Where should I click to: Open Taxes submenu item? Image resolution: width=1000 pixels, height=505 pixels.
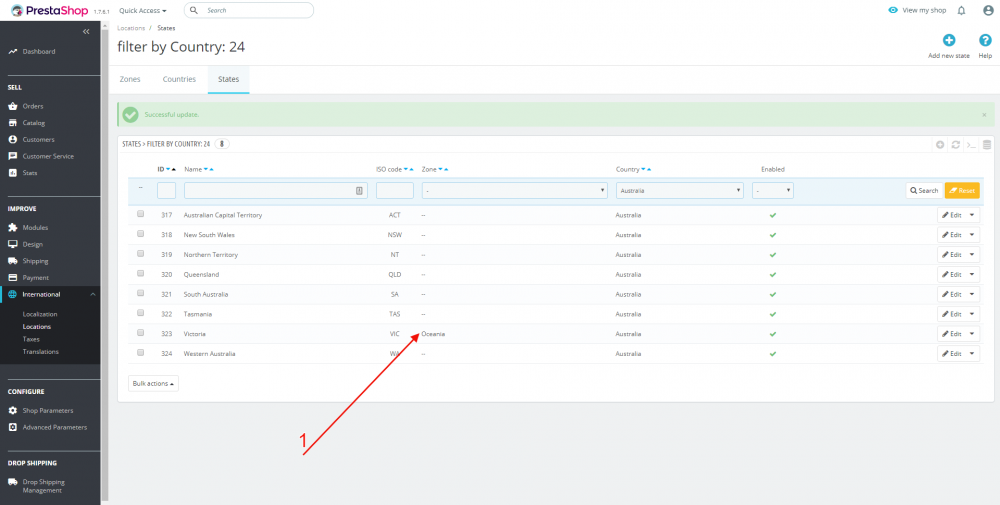tap(31, 339)
